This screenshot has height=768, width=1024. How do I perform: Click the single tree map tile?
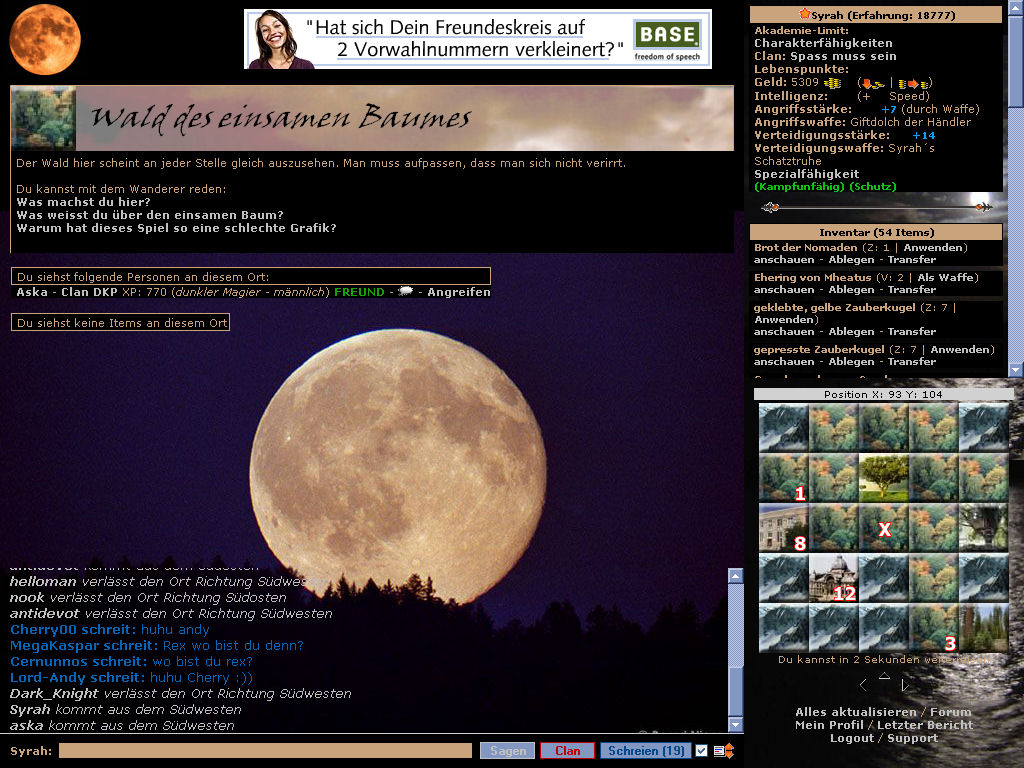[x=883, y=477]
